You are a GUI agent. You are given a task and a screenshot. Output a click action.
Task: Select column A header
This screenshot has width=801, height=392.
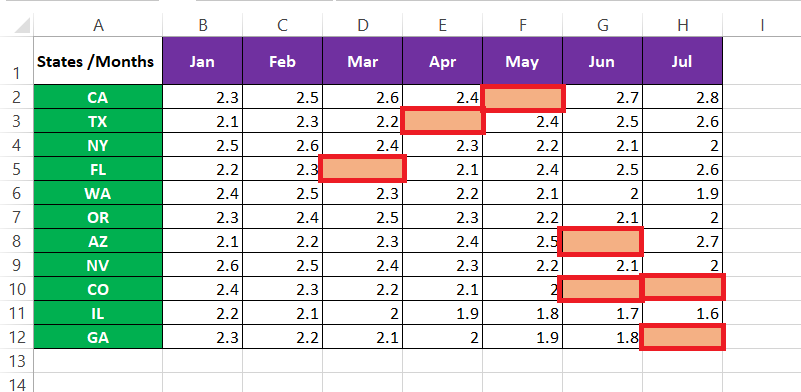pos(98,25)
